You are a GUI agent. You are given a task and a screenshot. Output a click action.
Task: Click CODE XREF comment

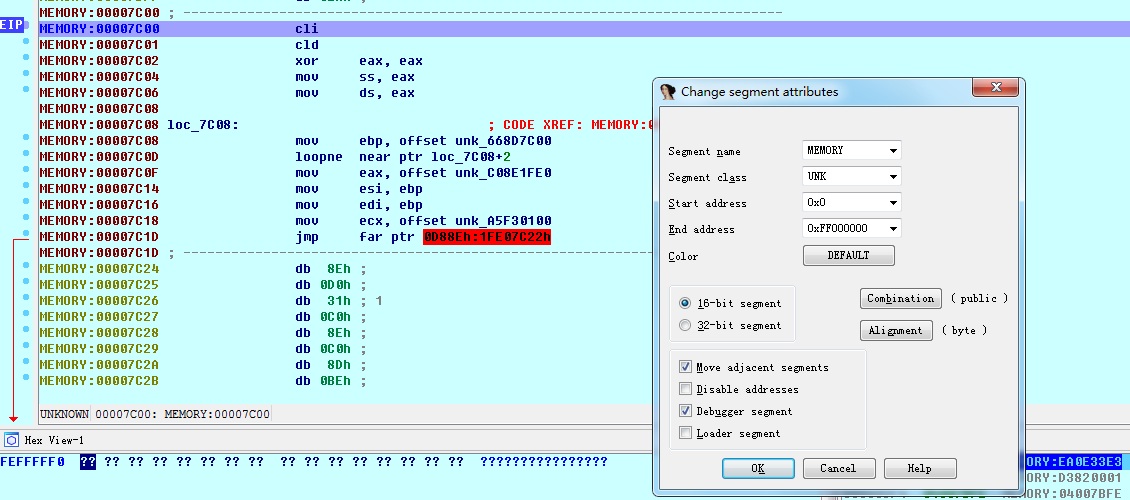tap(573, 125)
